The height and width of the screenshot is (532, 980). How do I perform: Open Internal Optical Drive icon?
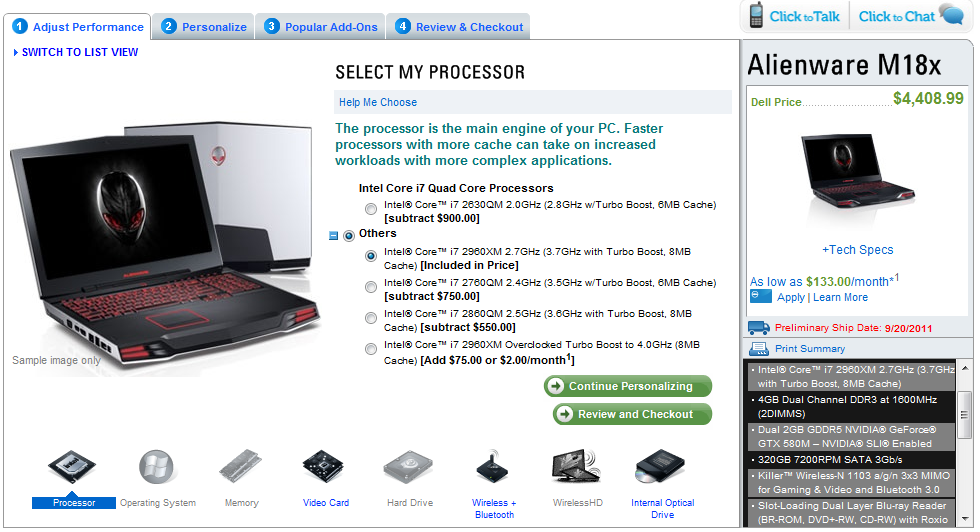pos(660,466)
